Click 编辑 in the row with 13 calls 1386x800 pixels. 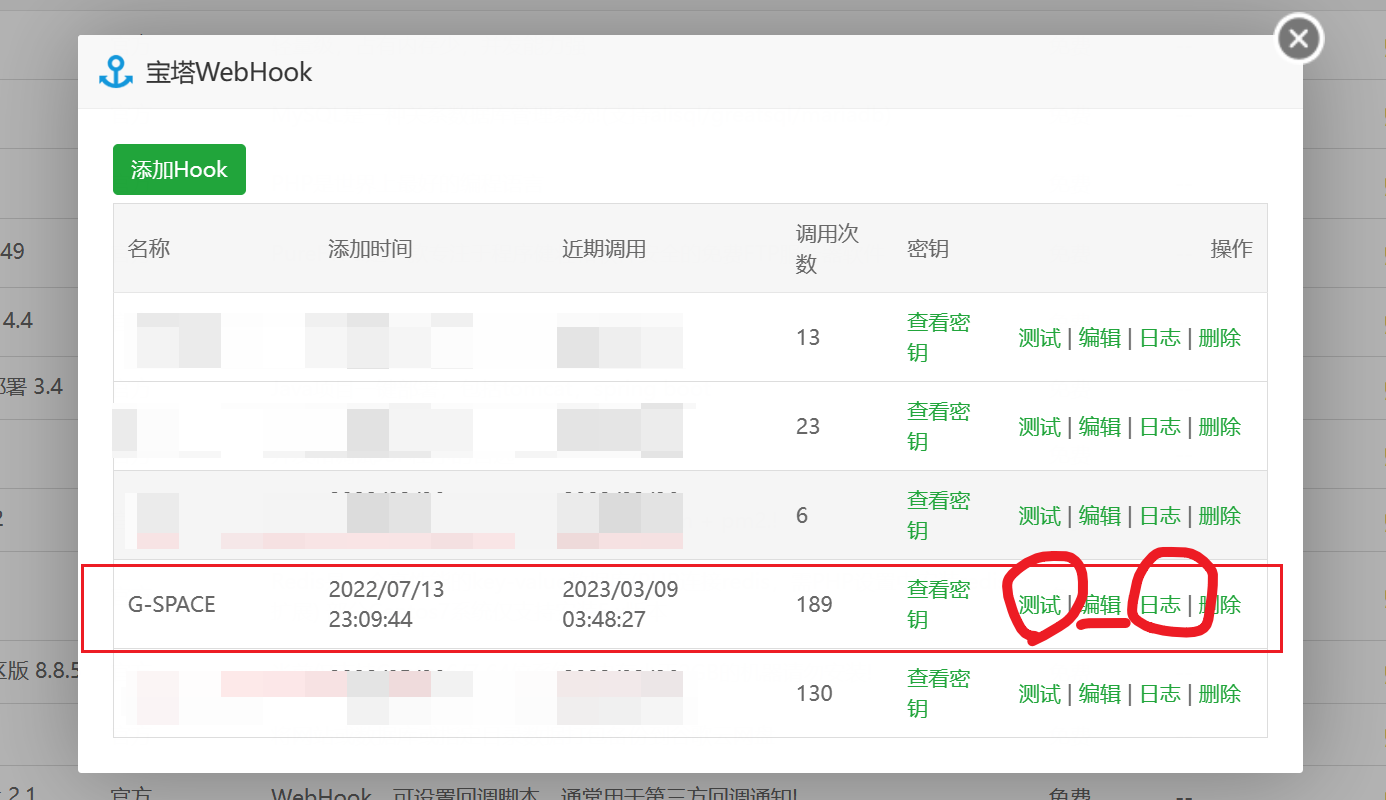point(1099,338)
